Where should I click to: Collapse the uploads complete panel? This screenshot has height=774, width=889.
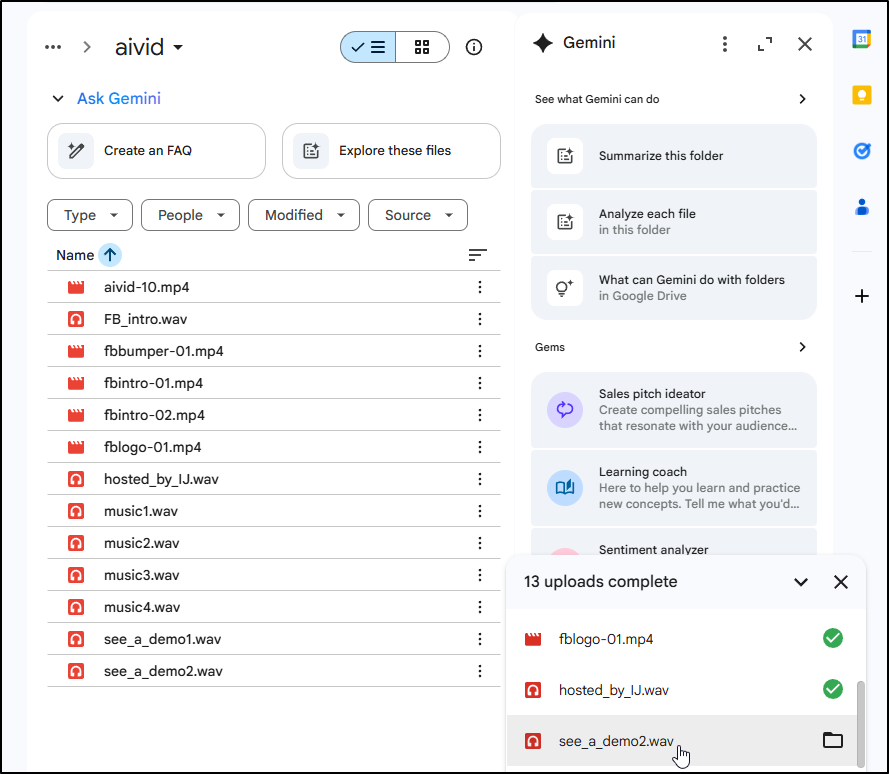[x=801, y=582]
